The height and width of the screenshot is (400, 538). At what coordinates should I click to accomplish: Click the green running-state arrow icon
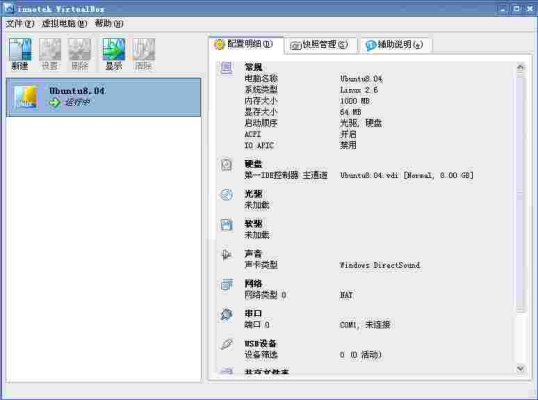tap(55, 102)
